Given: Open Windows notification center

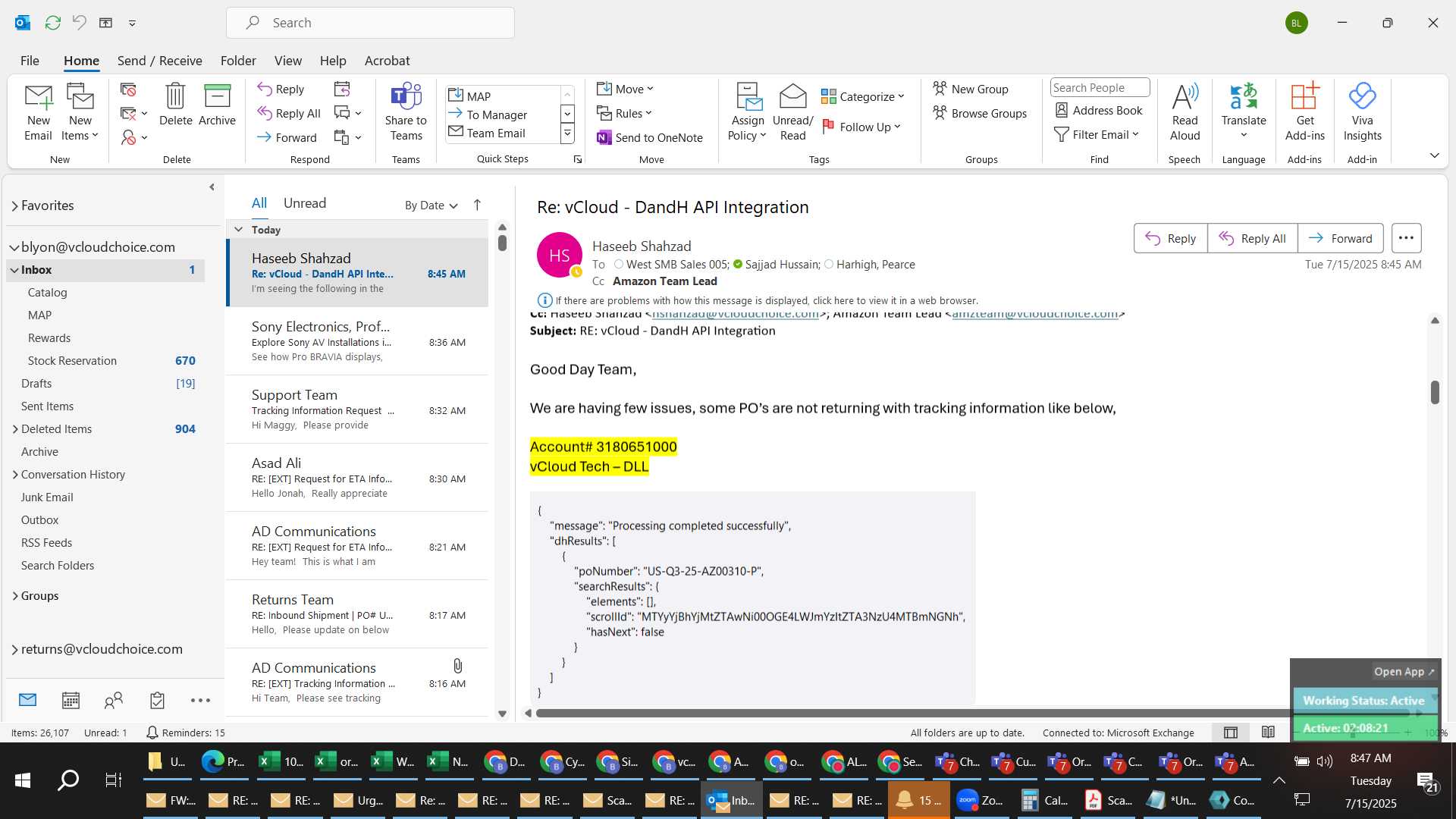Looking at the screenshot, I should tap(1426, 780).
